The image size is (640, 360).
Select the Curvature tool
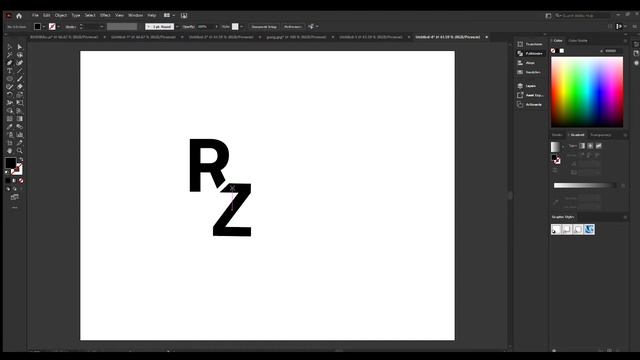(20, 63)
